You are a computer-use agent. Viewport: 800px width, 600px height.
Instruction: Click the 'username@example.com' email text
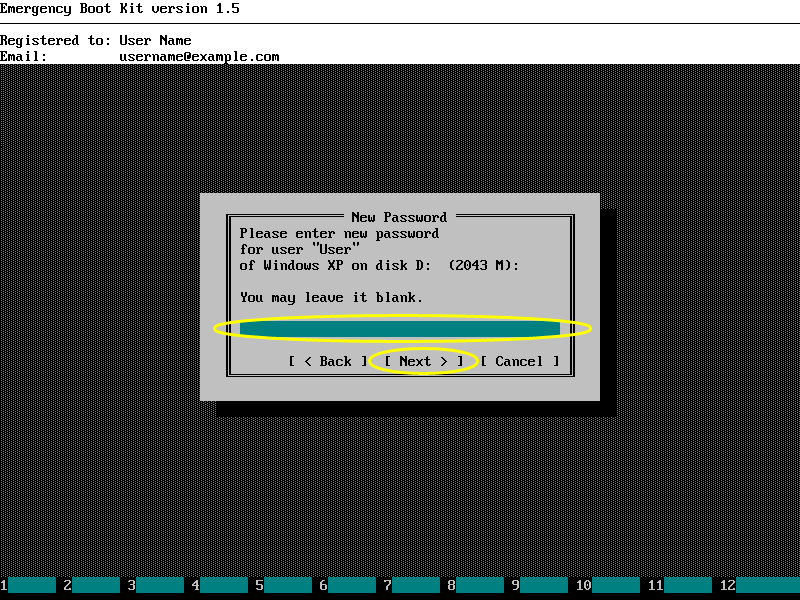click(x=199, y=57)
